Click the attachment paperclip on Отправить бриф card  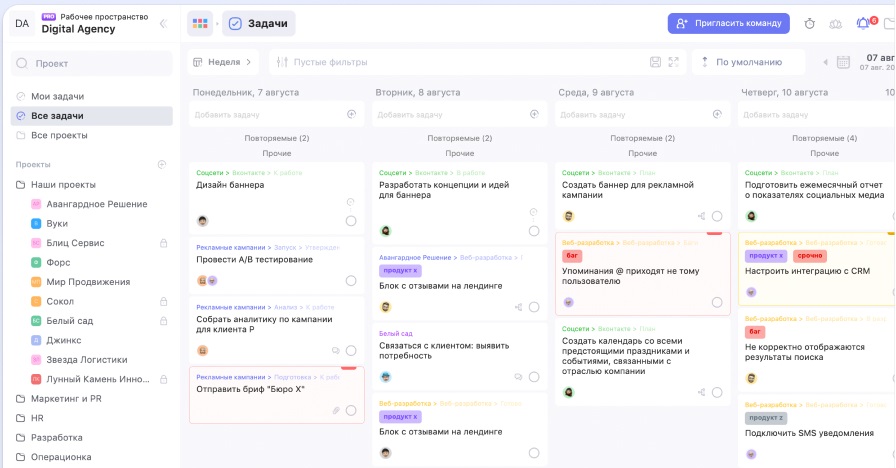336,410
